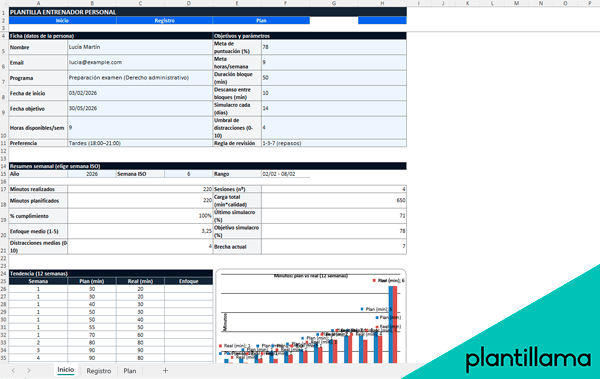Select Último simulacro value 71
The width and height of the screenshot is (600, 379).
334,216
